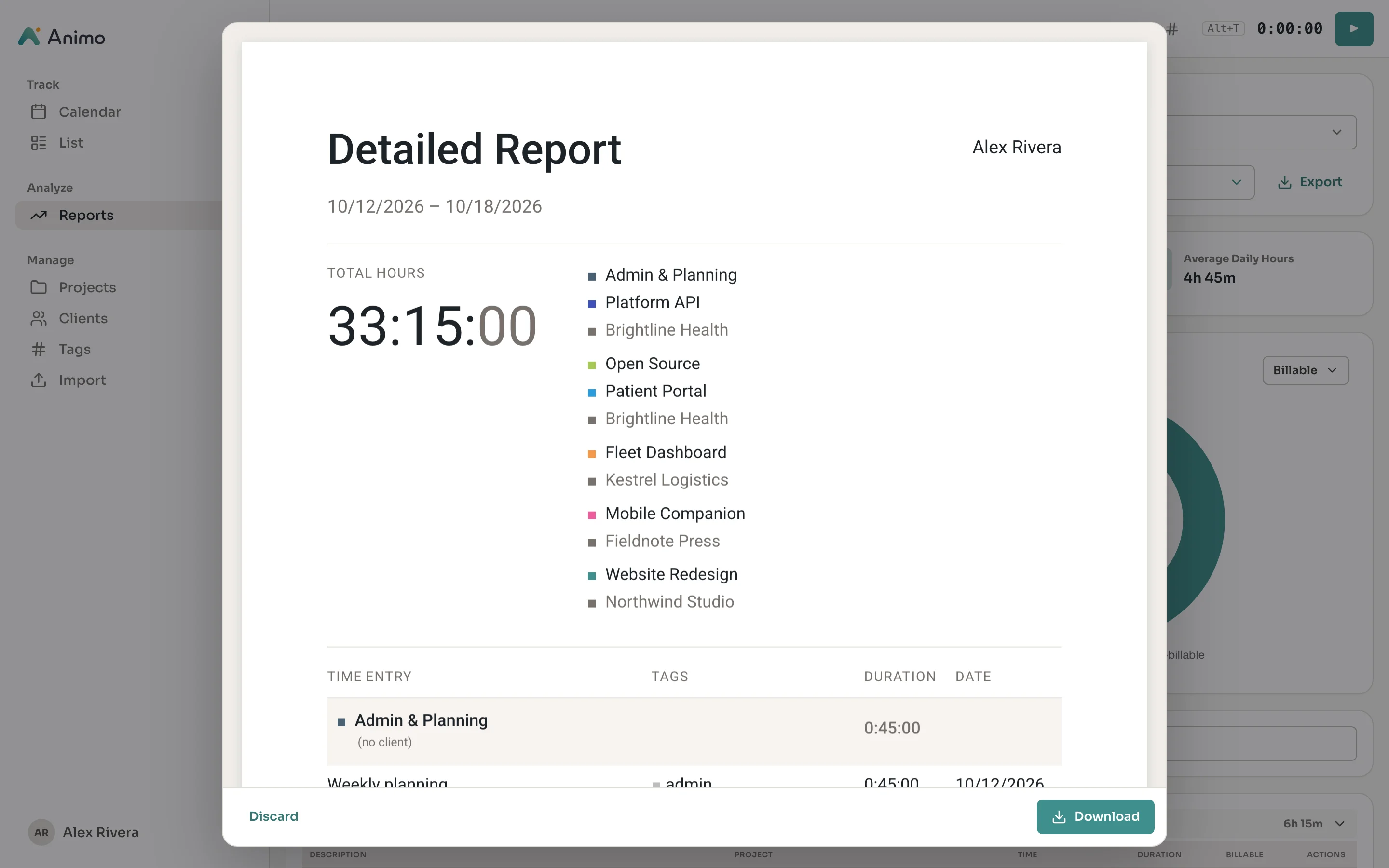Click the 33:15:00 total hours value
This screenshot has height=868, width=1389.
(432, 326)
